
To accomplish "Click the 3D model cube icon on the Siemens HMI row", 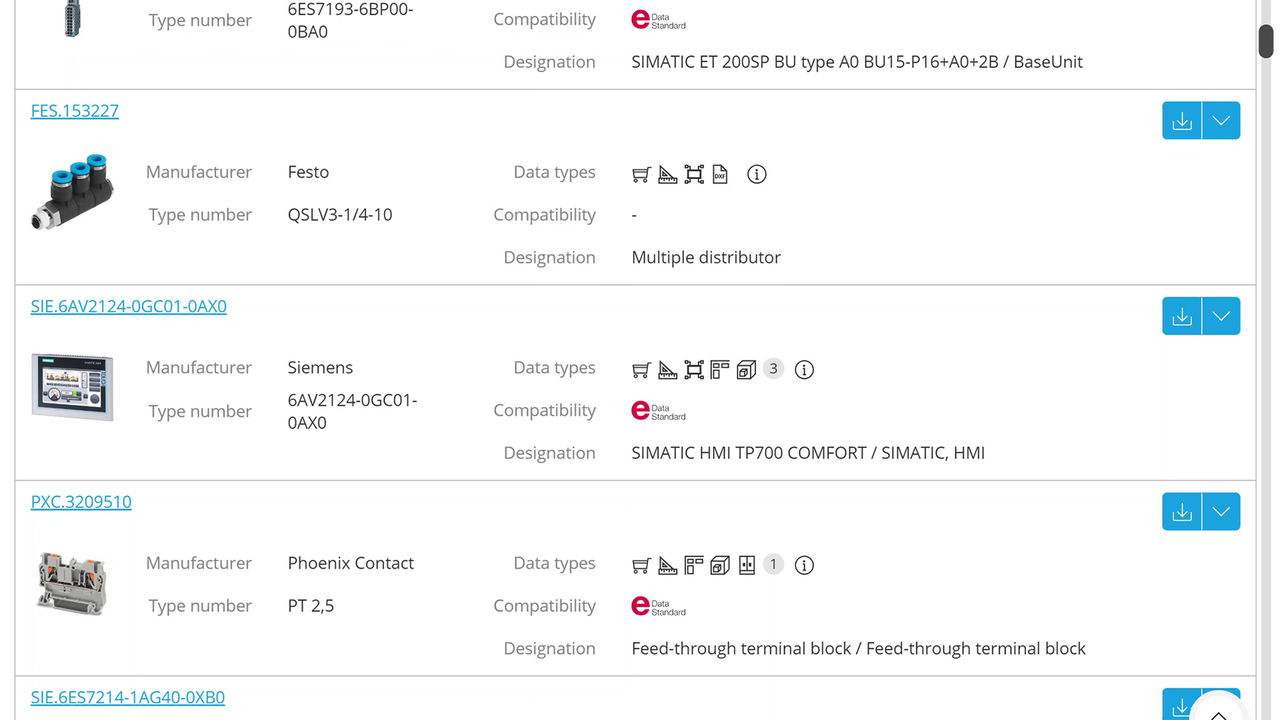I will 746,369.
